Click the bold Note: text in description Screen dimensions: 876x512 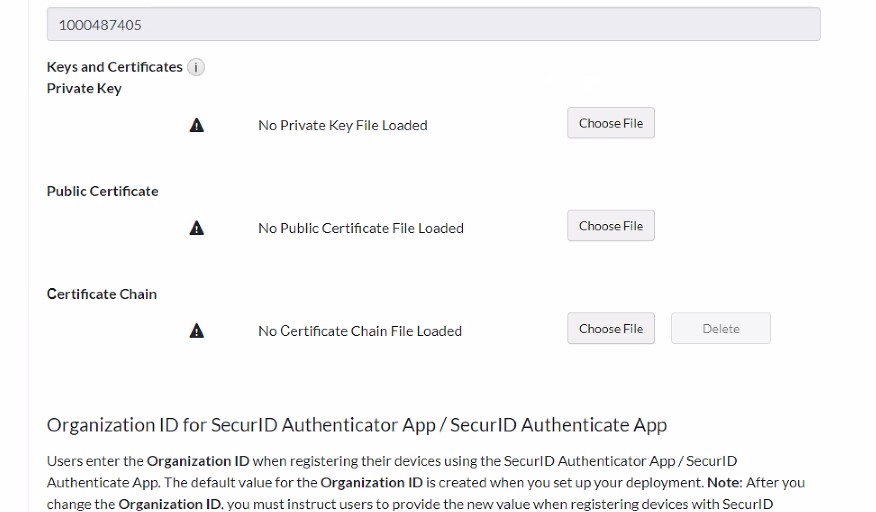724,482
